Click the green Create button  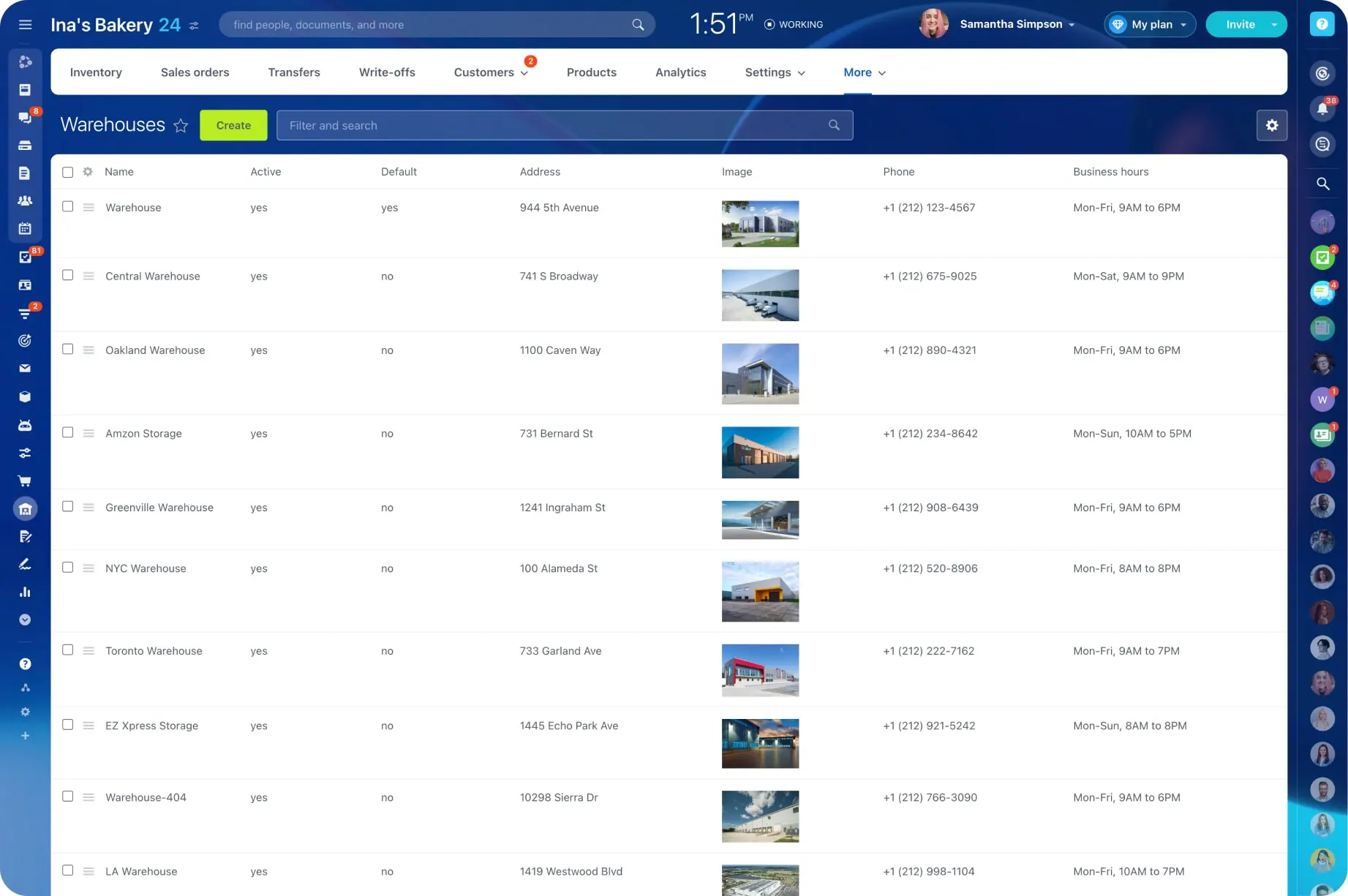click(233, 125)
